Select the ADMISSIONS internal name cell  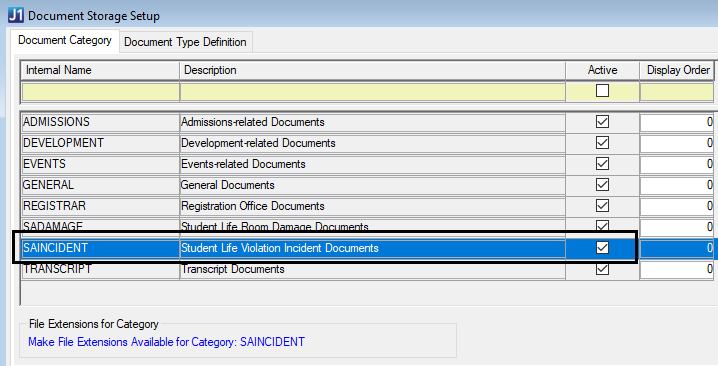(x=100, y=122)
